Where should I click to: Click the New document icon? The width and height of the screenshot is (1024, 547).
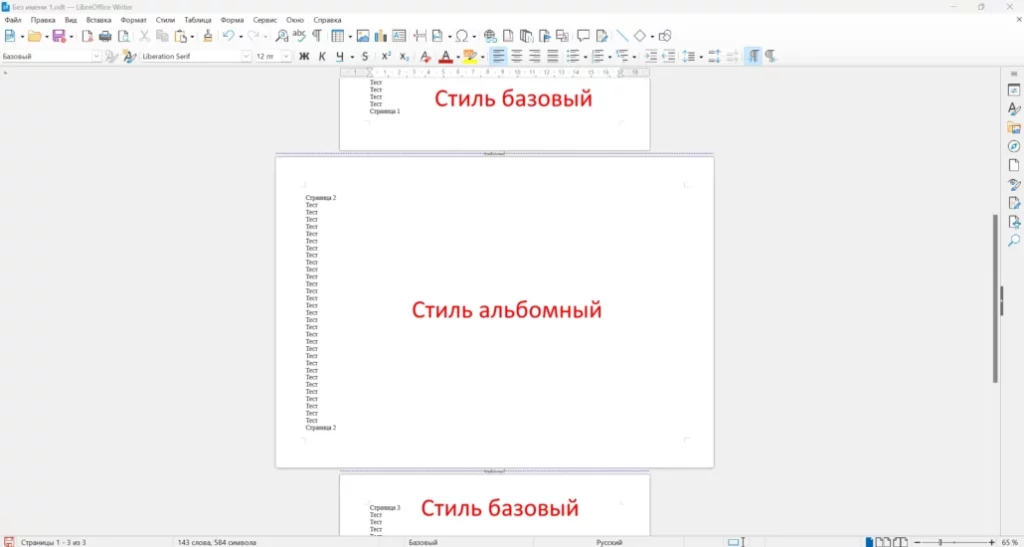pos(10,36)
